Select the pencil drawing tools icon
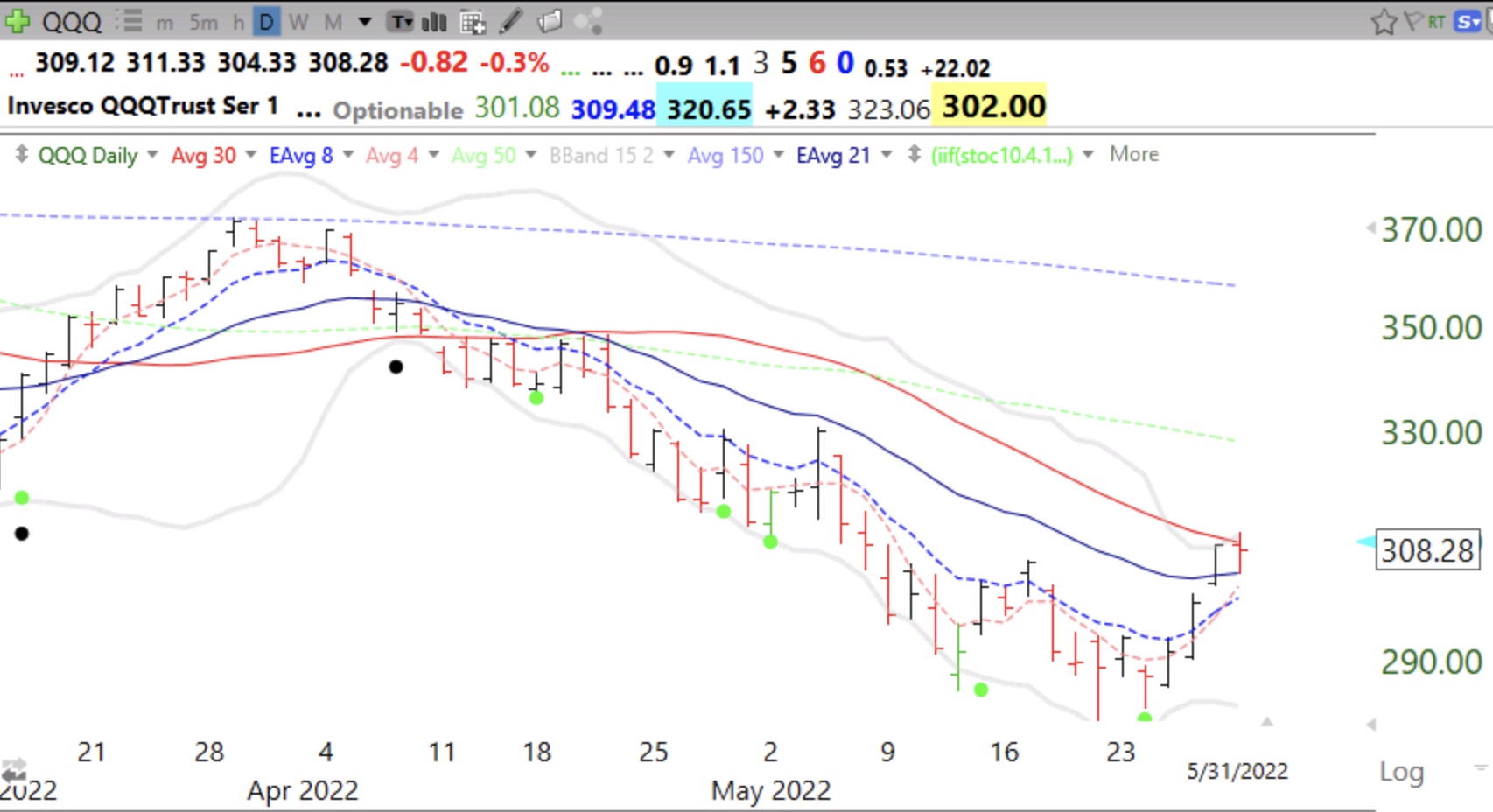This screenshot has width=1493, height=812. tap(511, 22)
